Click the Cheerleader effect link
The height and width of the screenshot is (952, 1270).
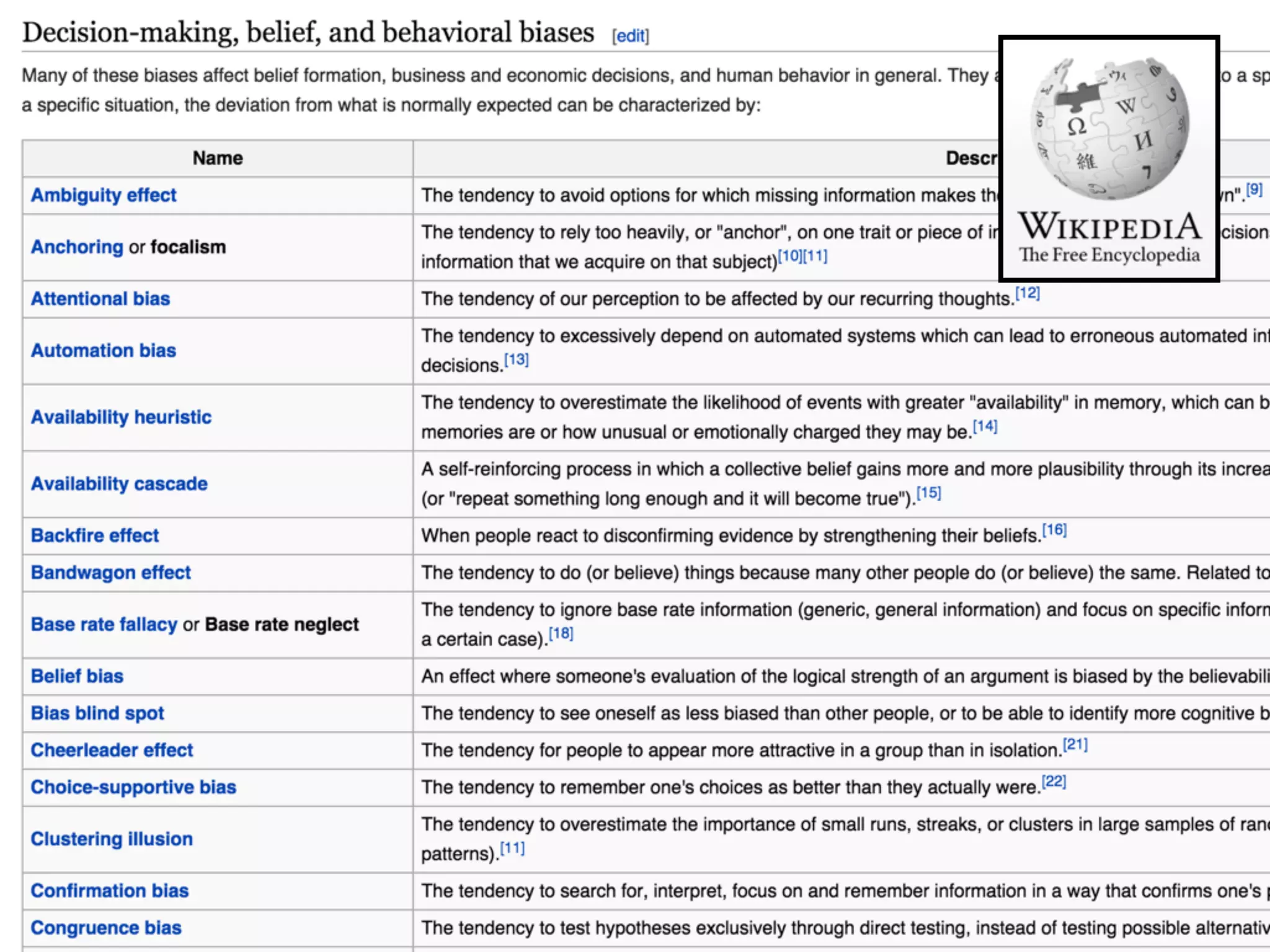112,751
